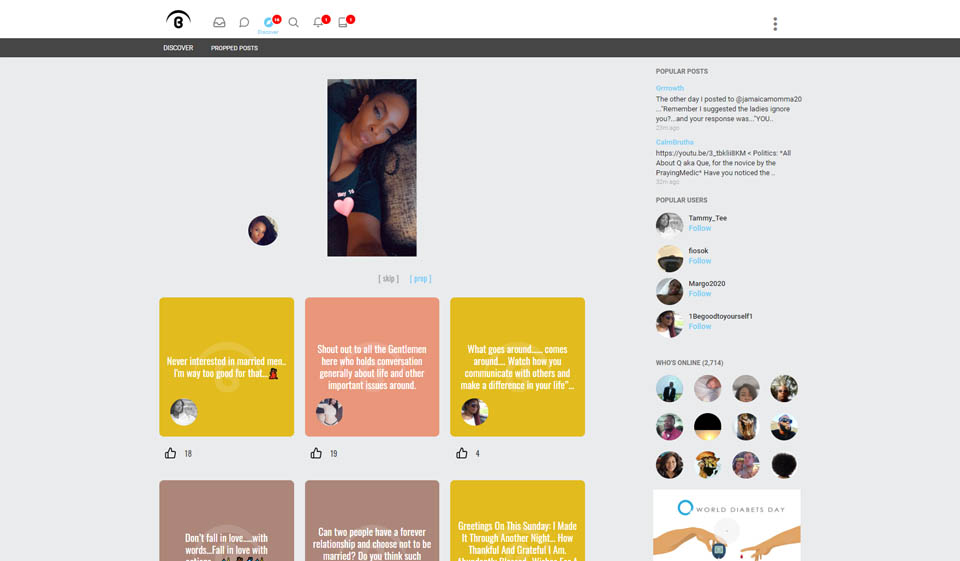Open the inbox tray icon

[x=219, y=22]
